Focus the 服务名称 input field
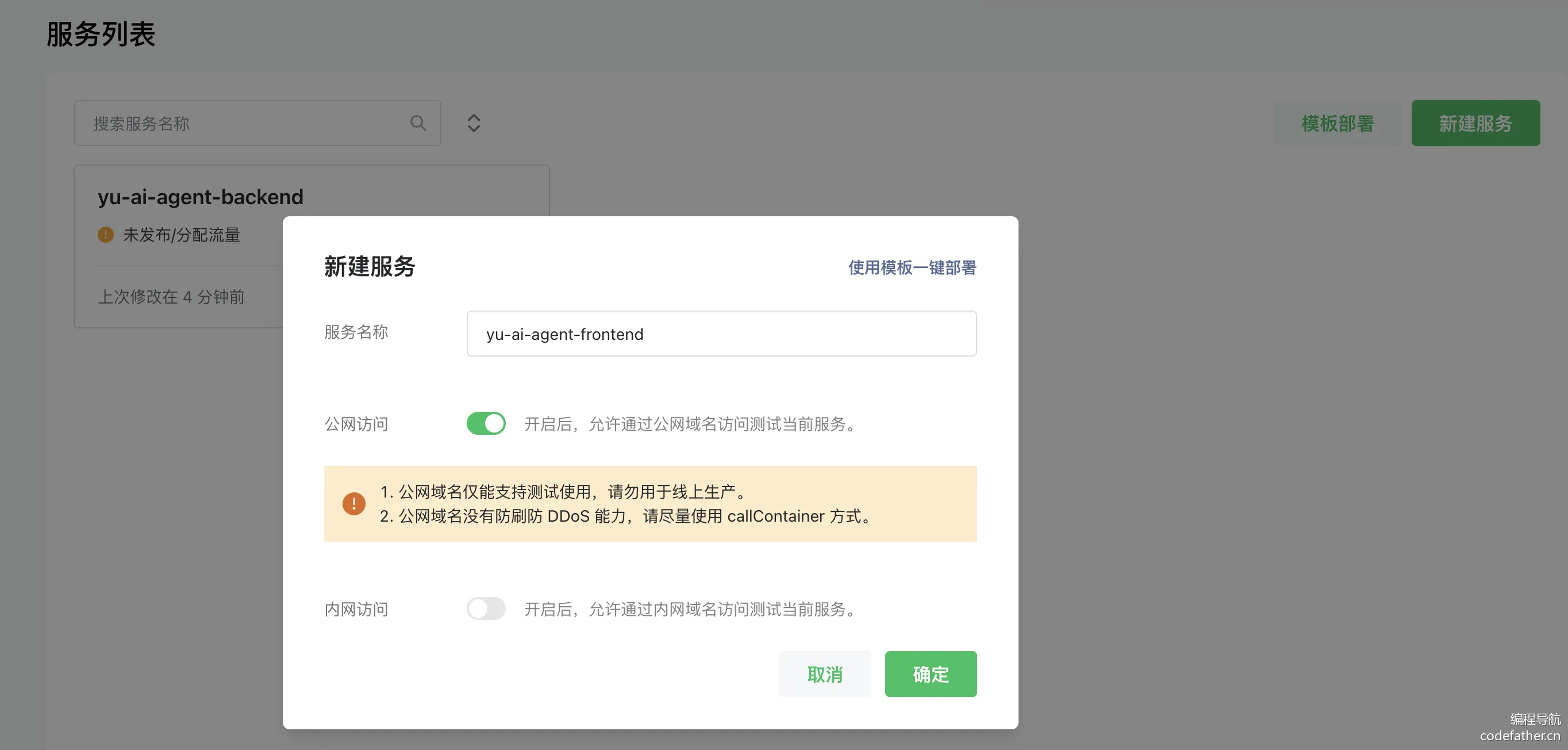This screenshot has width=1568, height=750. pos(721,334)
